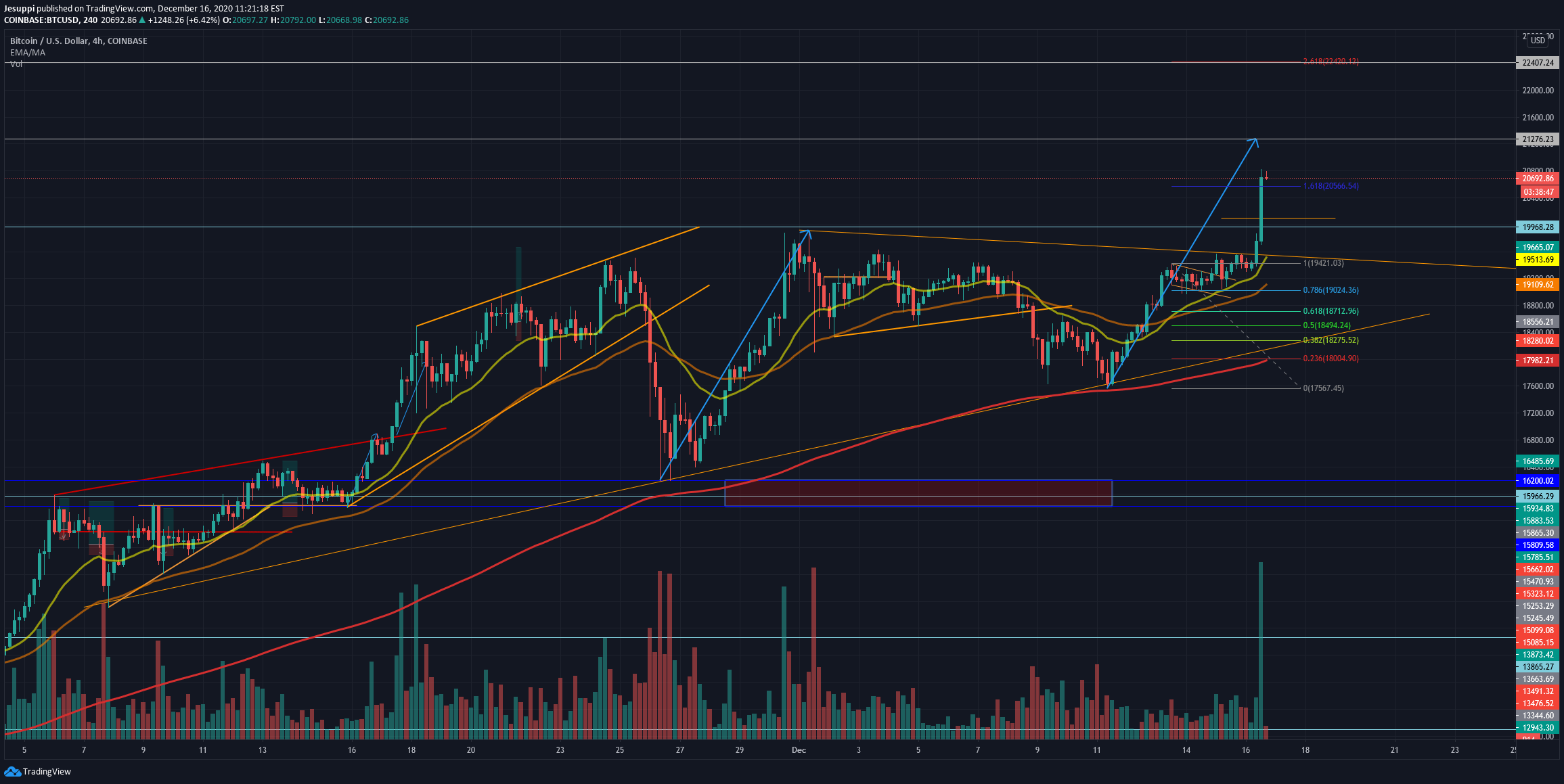Click date label 18 after the current candle
The image size is (1564, 784).
[1305, 750]
